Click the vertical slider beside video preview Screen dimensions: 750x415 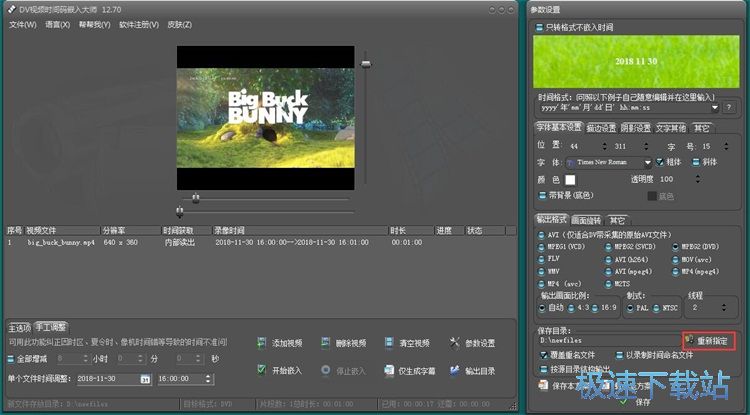[366, 64]
